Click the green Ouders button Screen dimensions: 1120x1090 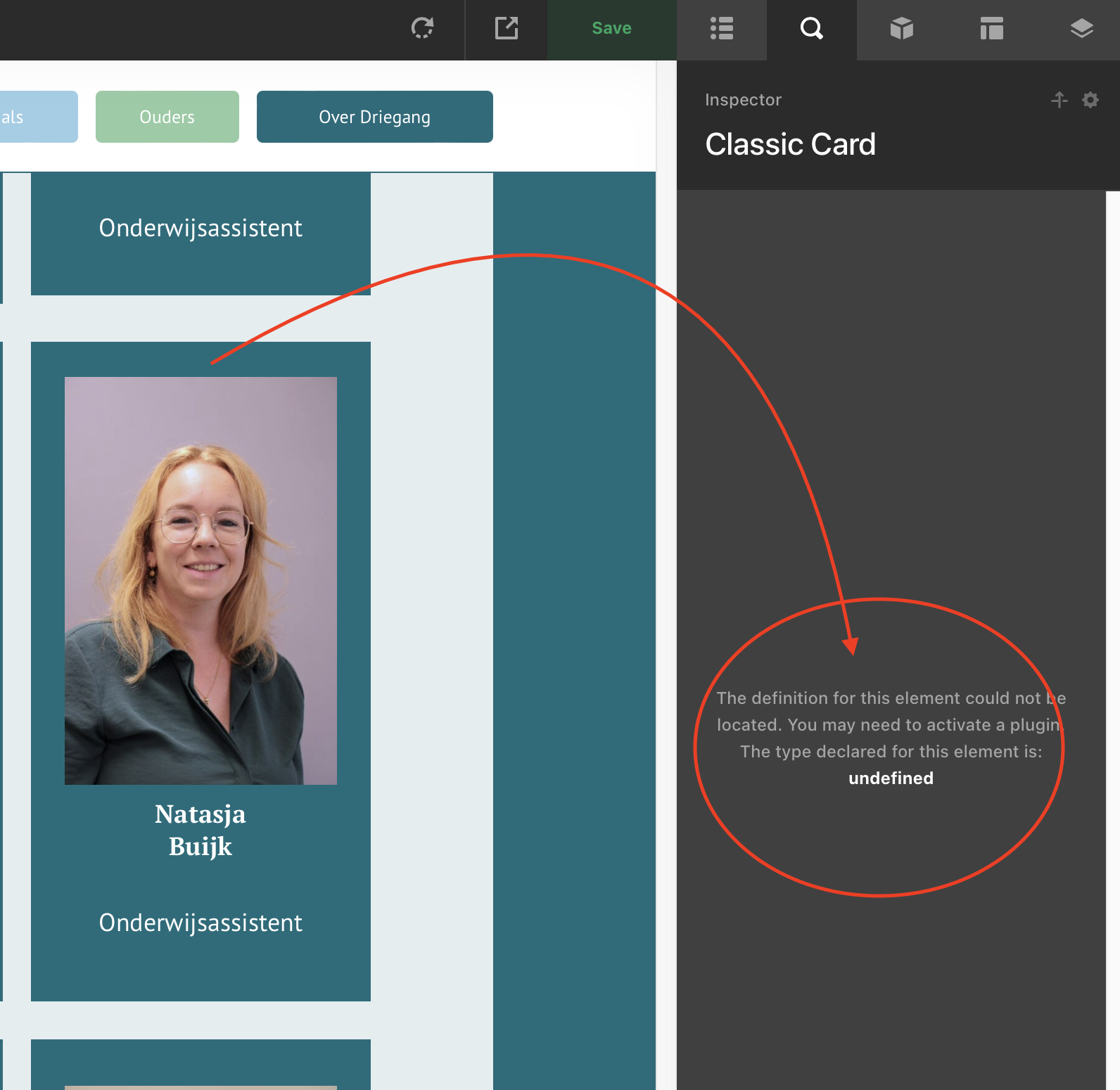click(x=167, y=117)
